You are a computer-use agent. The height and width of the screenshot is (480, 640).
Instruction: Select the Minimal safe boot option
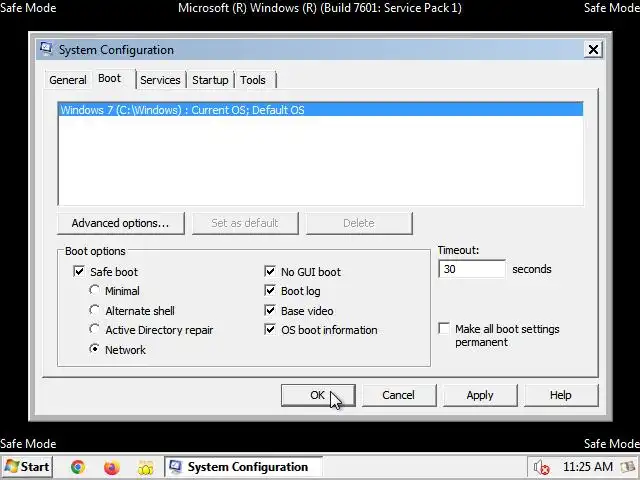click(94, 290)
